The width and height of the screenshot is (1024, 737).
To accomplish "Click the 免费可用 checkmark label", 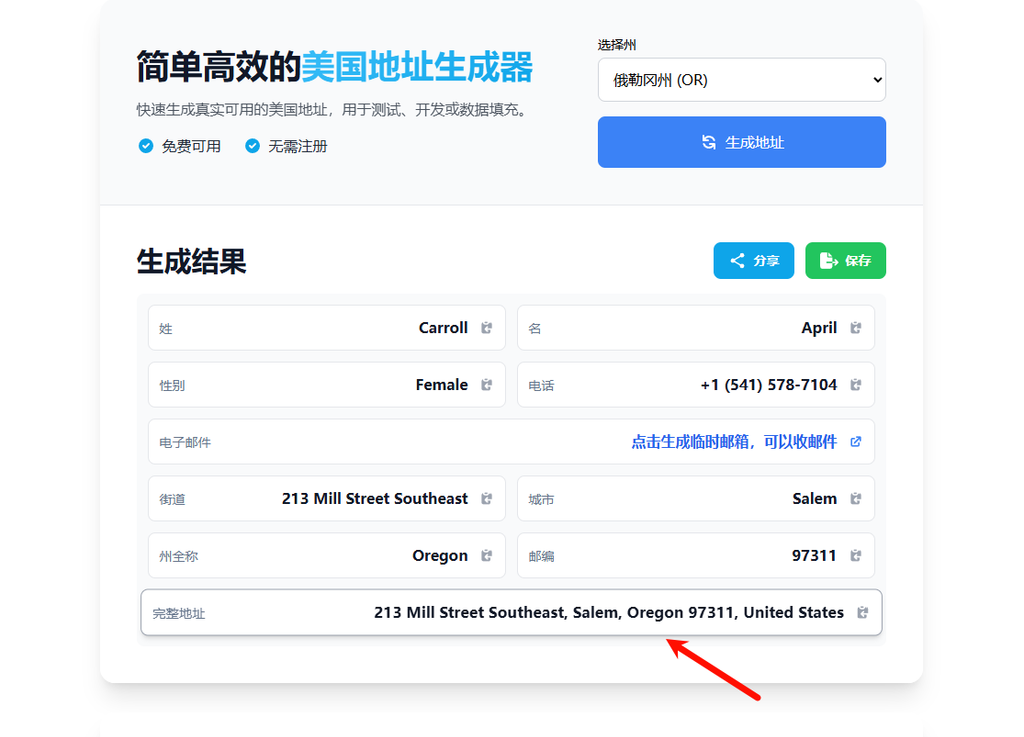I will click(180, 146).
